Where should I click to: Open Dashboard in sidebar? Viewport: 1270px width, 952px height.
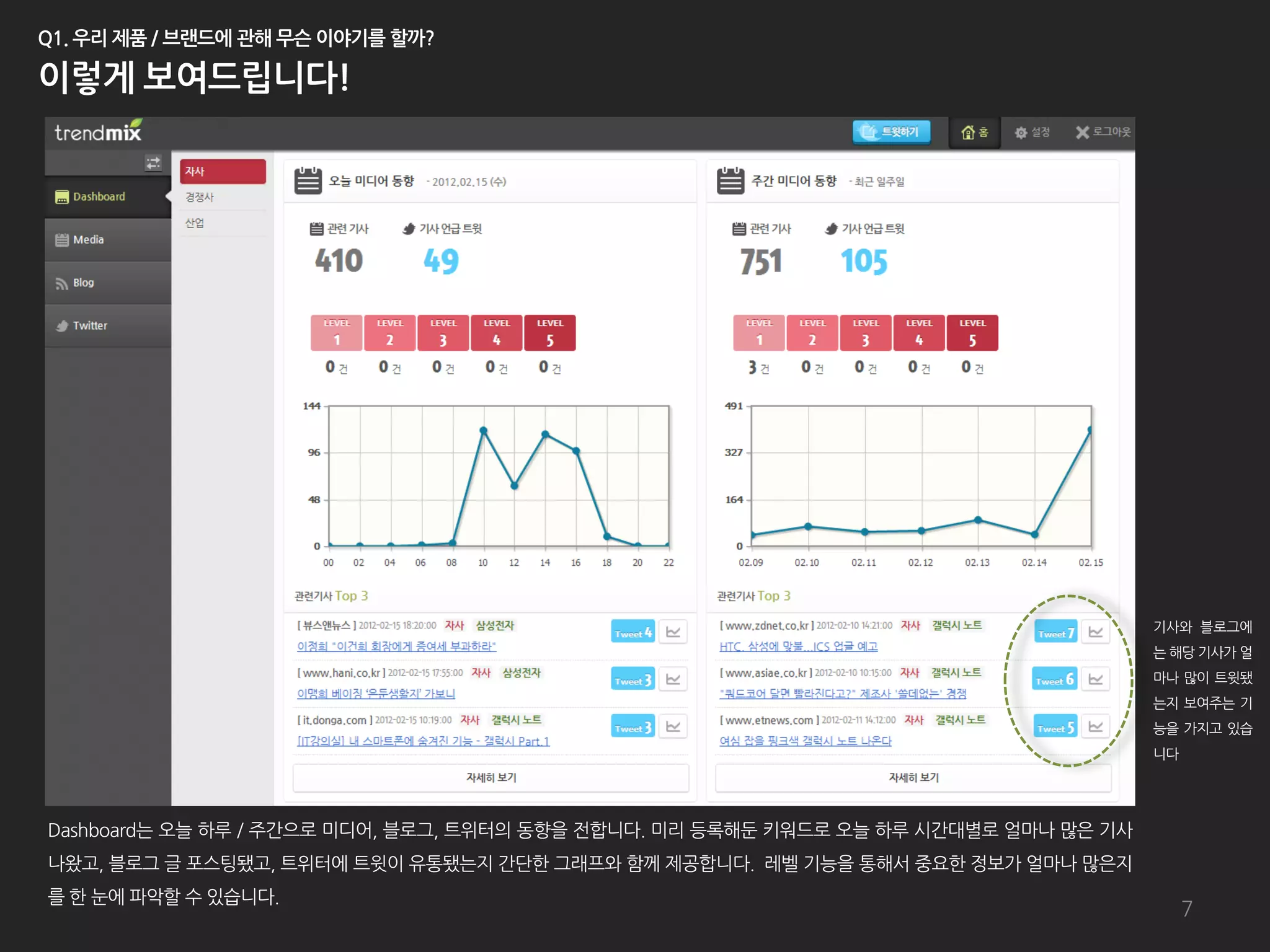[107, 196]
